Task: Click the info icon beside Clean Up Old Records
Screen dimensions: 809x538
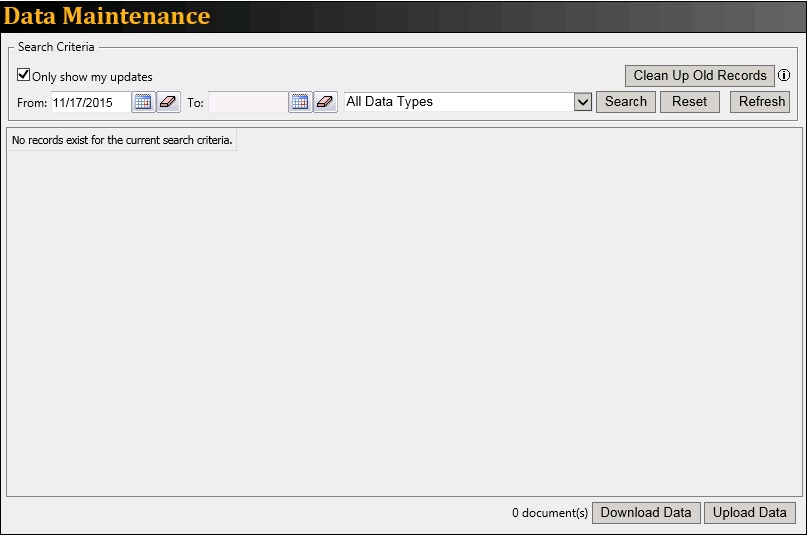Action: click(x=784, y=76)
